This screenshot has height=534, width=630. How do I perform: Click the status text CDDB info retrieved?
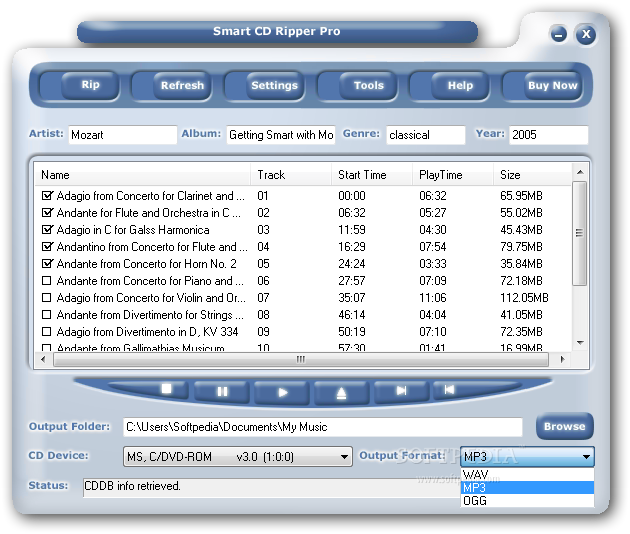[x=132, y=486]
